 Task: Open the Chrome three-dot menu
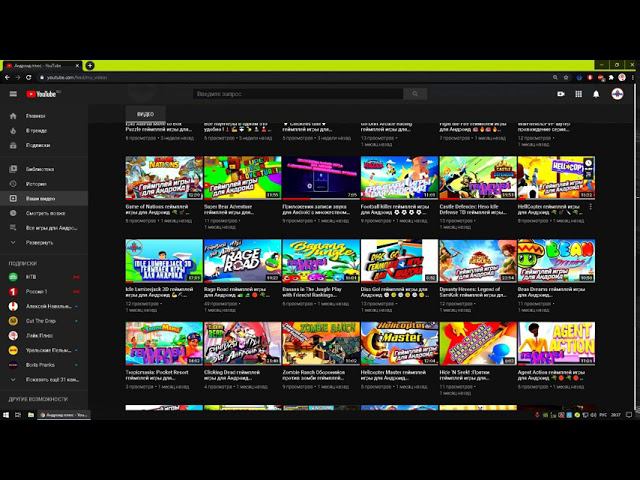(x=633, y=77)
